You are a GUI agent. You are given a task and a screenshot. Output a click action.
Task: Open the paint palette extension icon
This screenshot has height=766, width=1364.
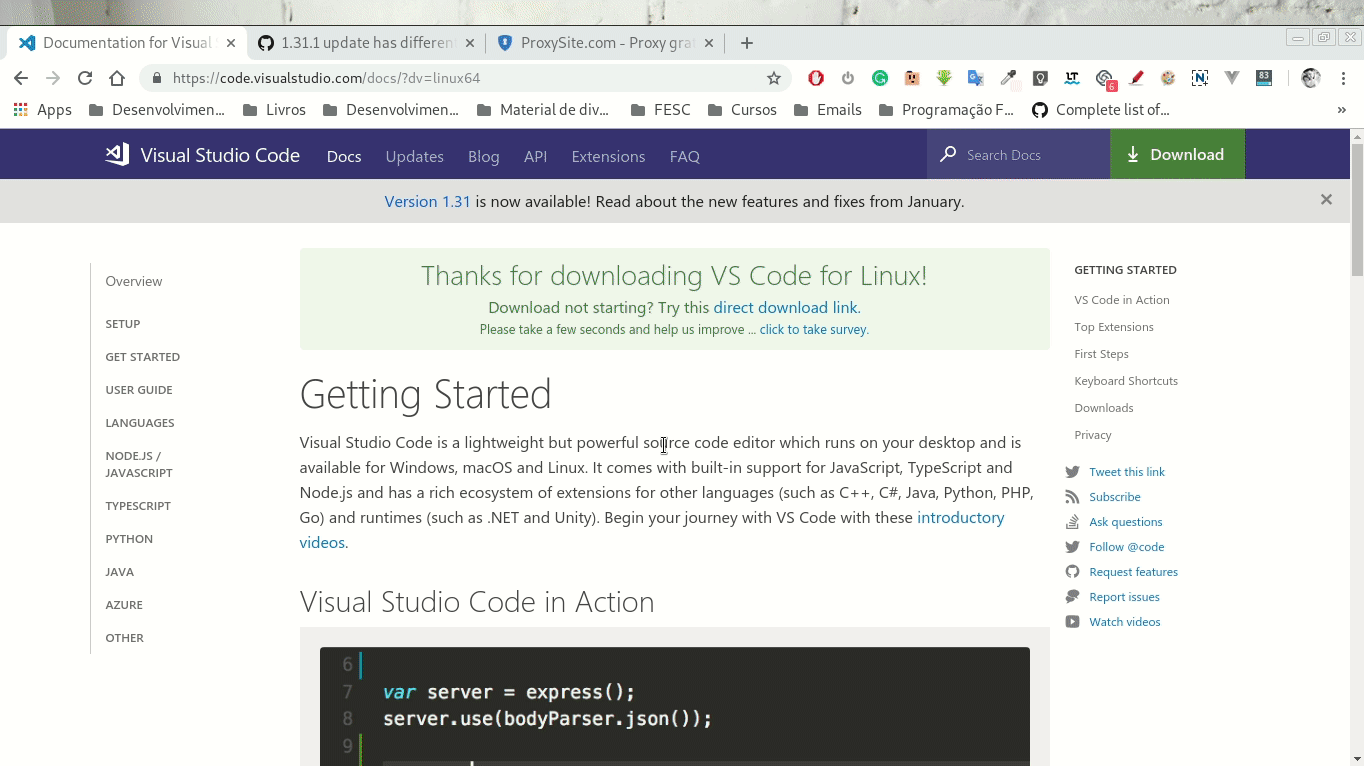[x=1168, y=78]
